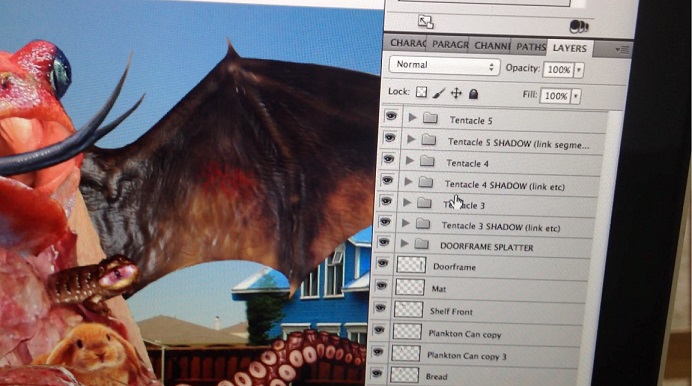Select the layer named Doorframe

pyautogui.click(x=454, y=267)
